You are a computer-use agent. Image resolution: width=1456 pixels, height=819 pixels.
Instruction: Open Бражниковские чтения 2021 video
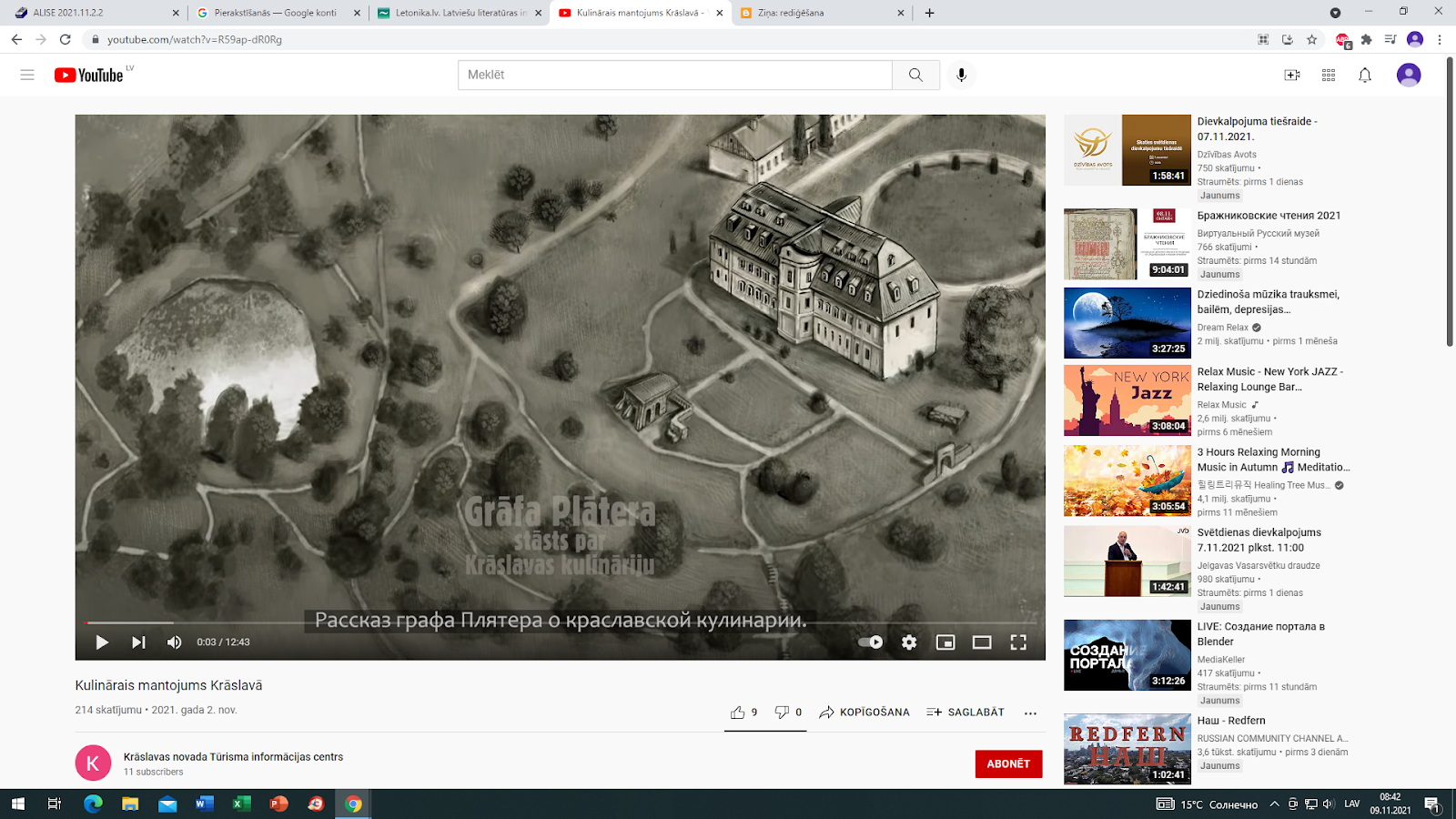1269,216
